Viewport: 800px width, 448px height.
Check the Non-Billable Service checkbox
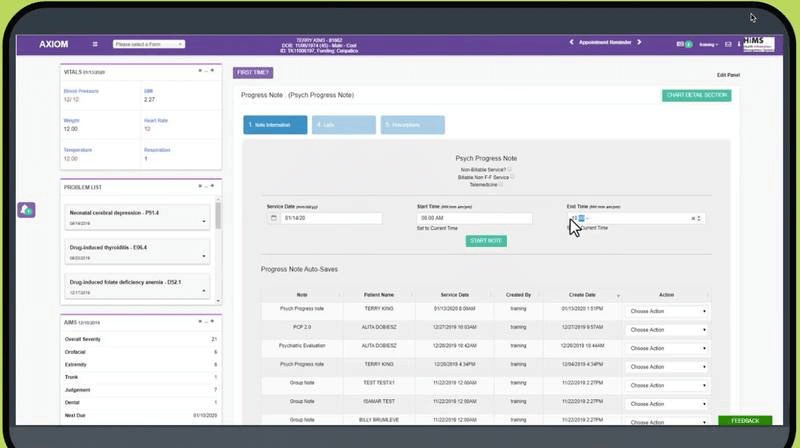[x=511, y=170]
